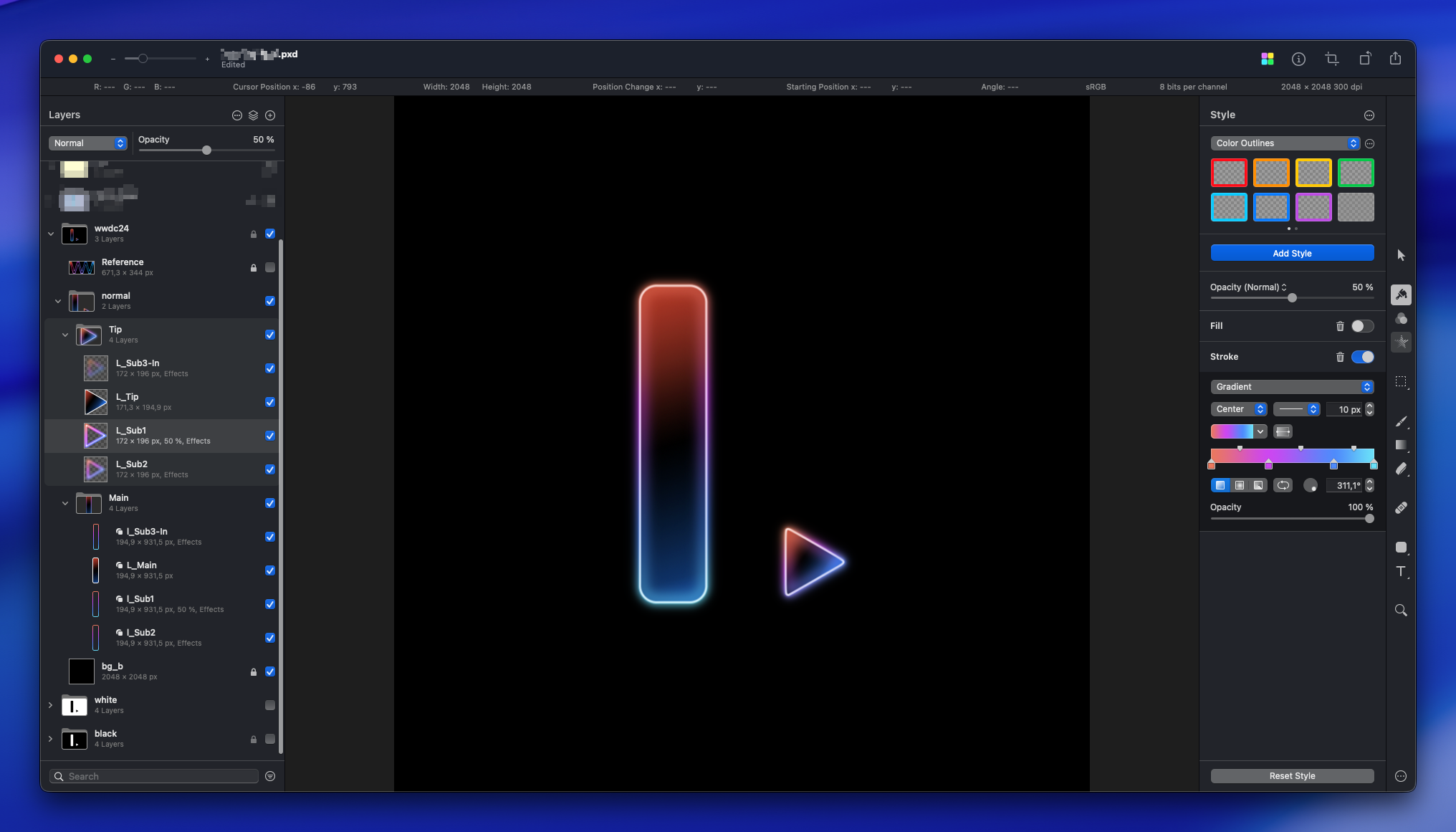
Task: Select the Arrange arrow tool
Action: point(1401,255)
